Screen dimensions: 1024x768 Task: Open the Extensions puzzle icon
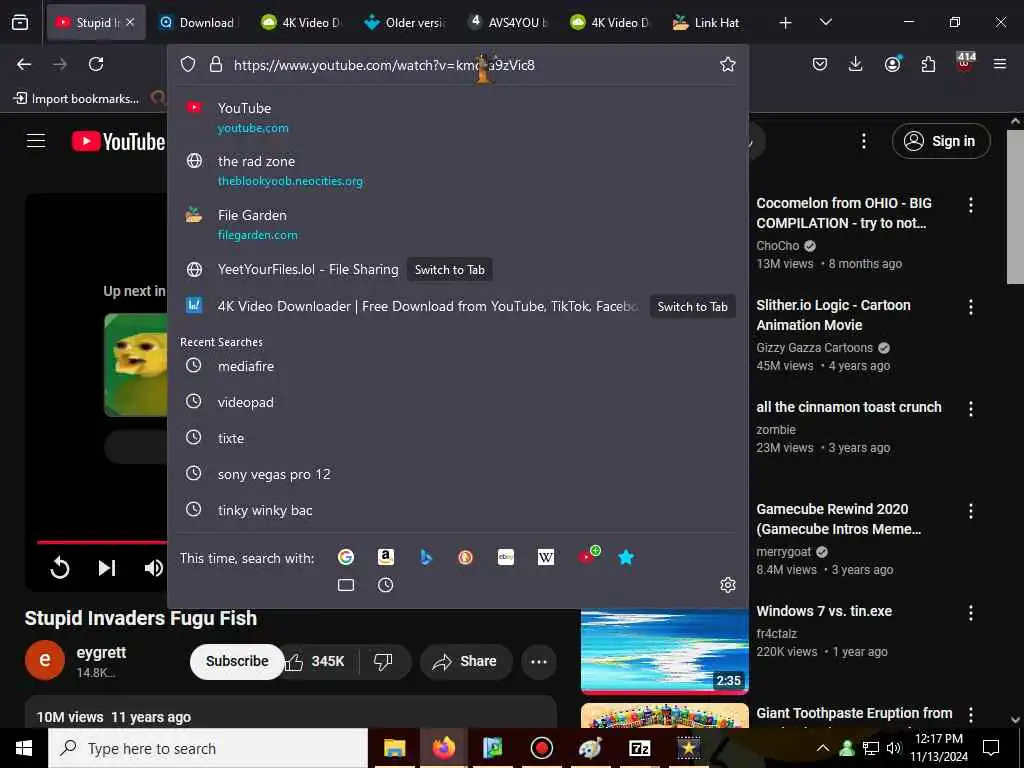click(x=928, y=64)
